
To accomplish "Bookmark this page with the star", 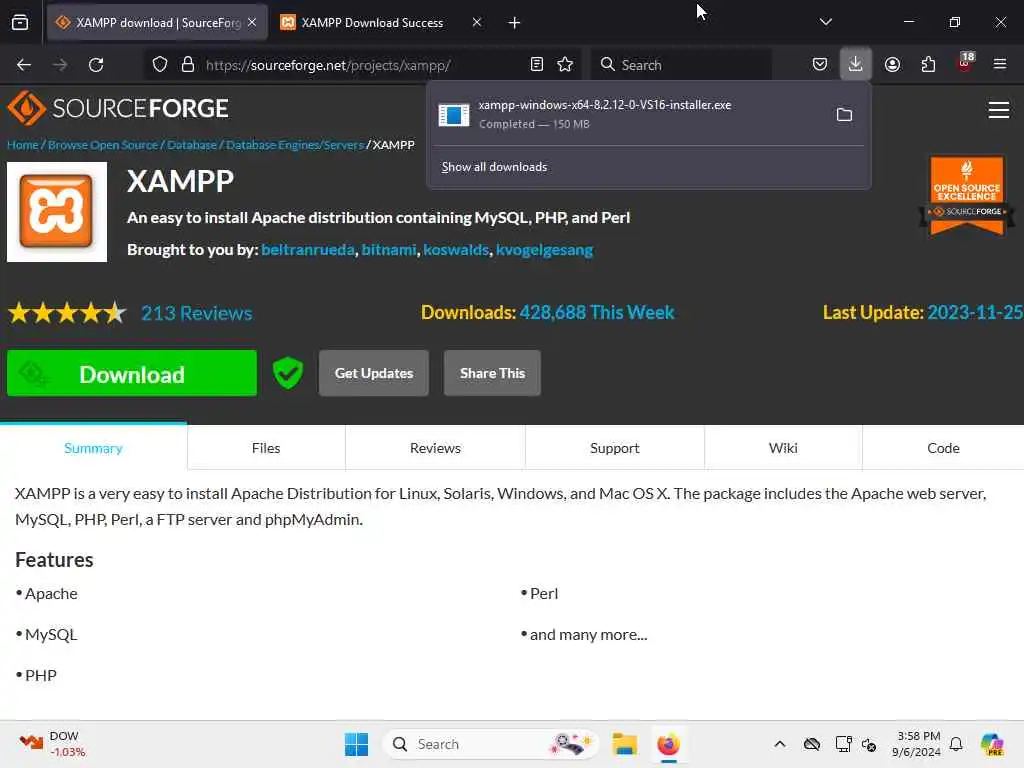I will [x=565, y=65].
